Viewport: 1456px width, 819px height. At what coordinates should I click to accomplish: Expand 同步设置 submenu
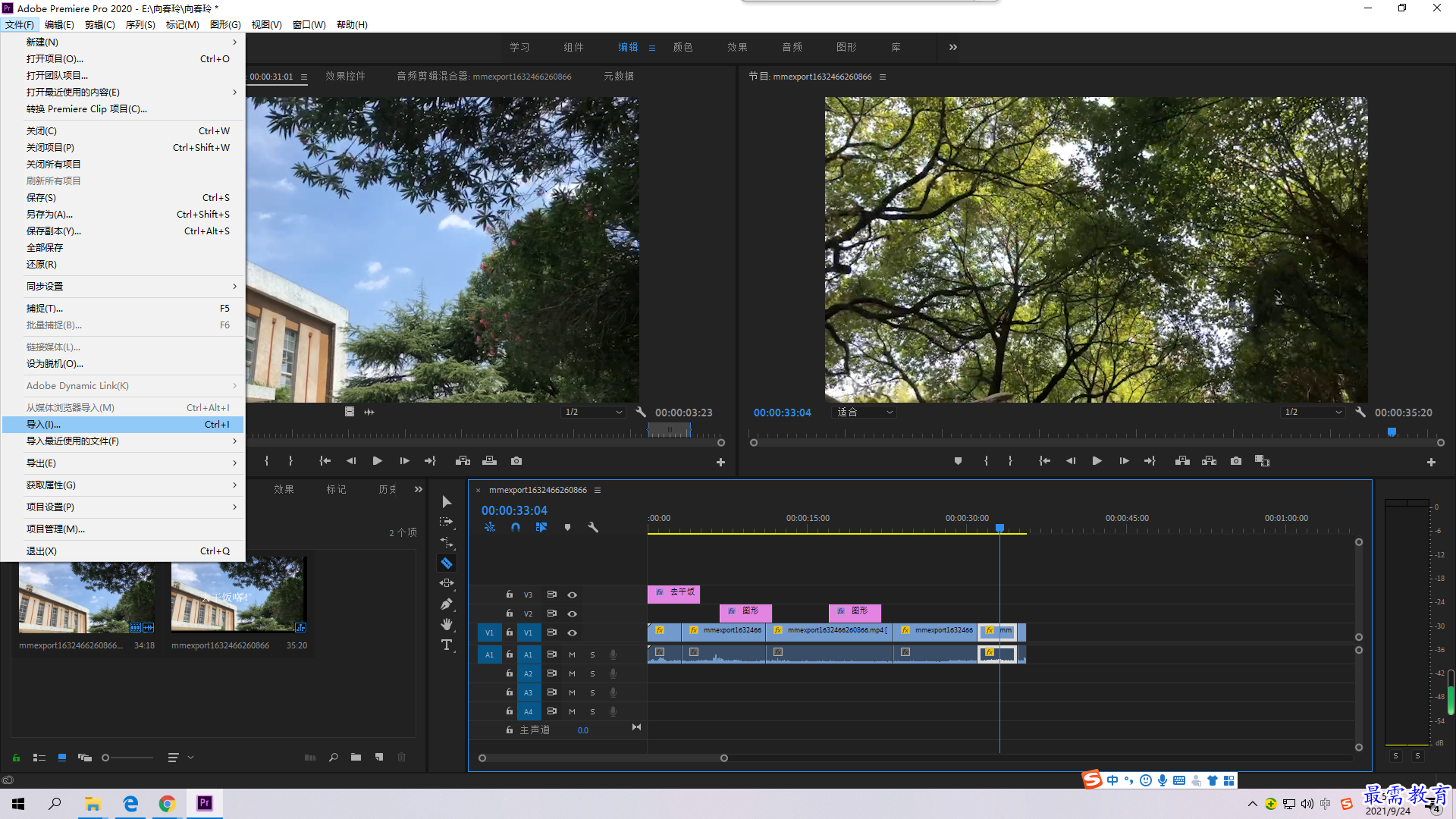pos(122,286)
